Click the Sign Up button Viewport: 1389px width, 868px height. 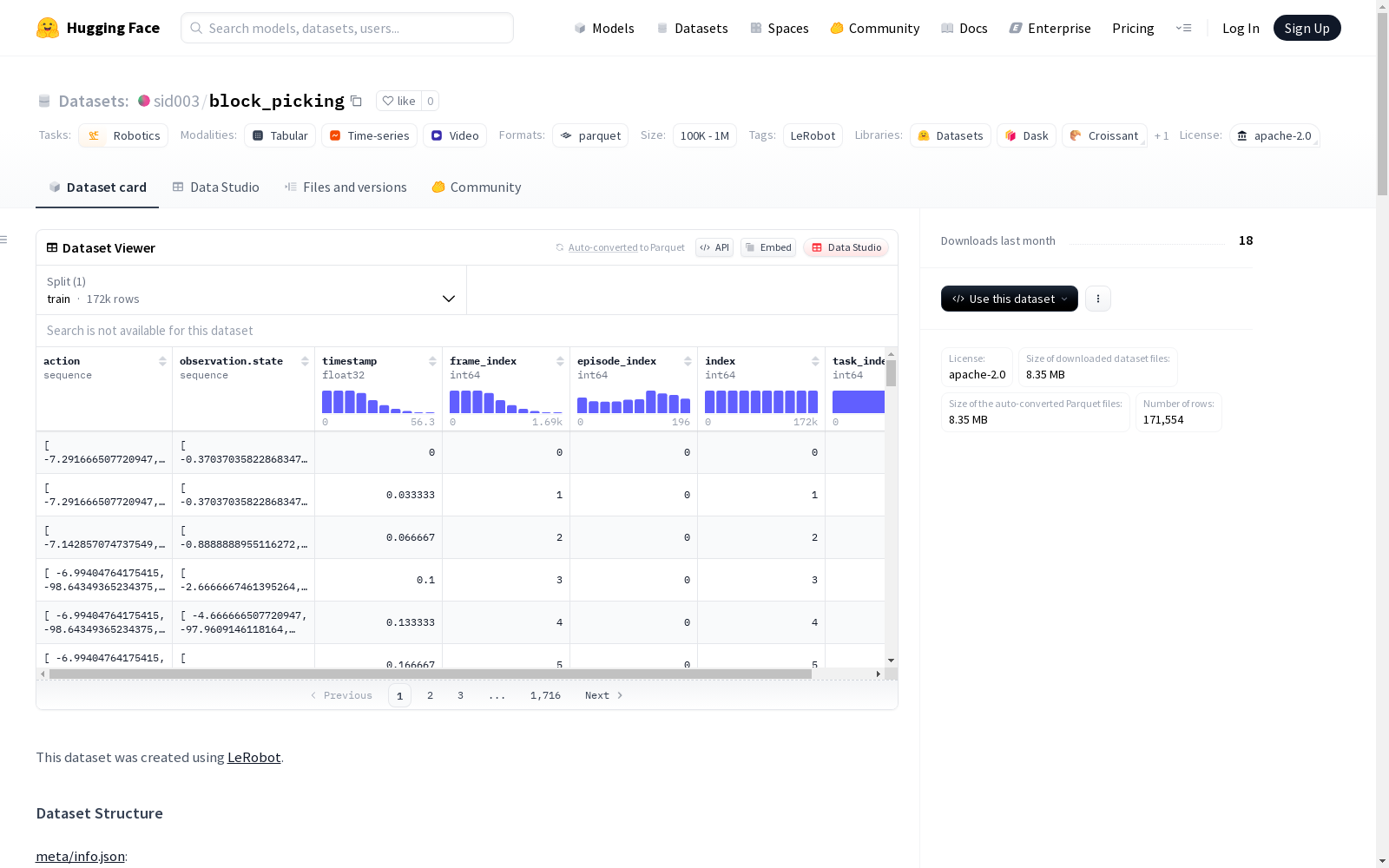pyautogui.click(x=1307, y=28)
